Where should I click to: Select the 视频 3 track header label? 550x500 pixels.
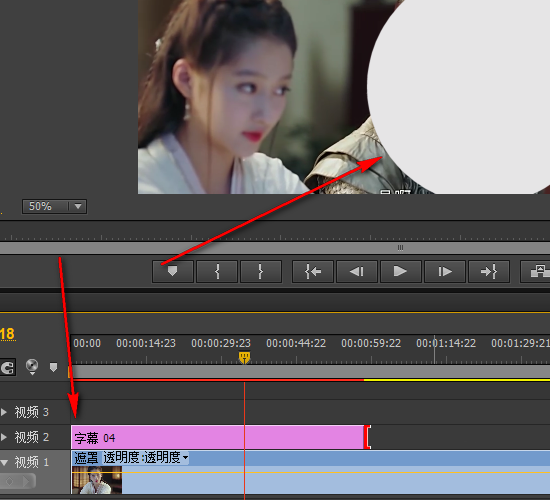pyautogui.click(x=32, y=412)
